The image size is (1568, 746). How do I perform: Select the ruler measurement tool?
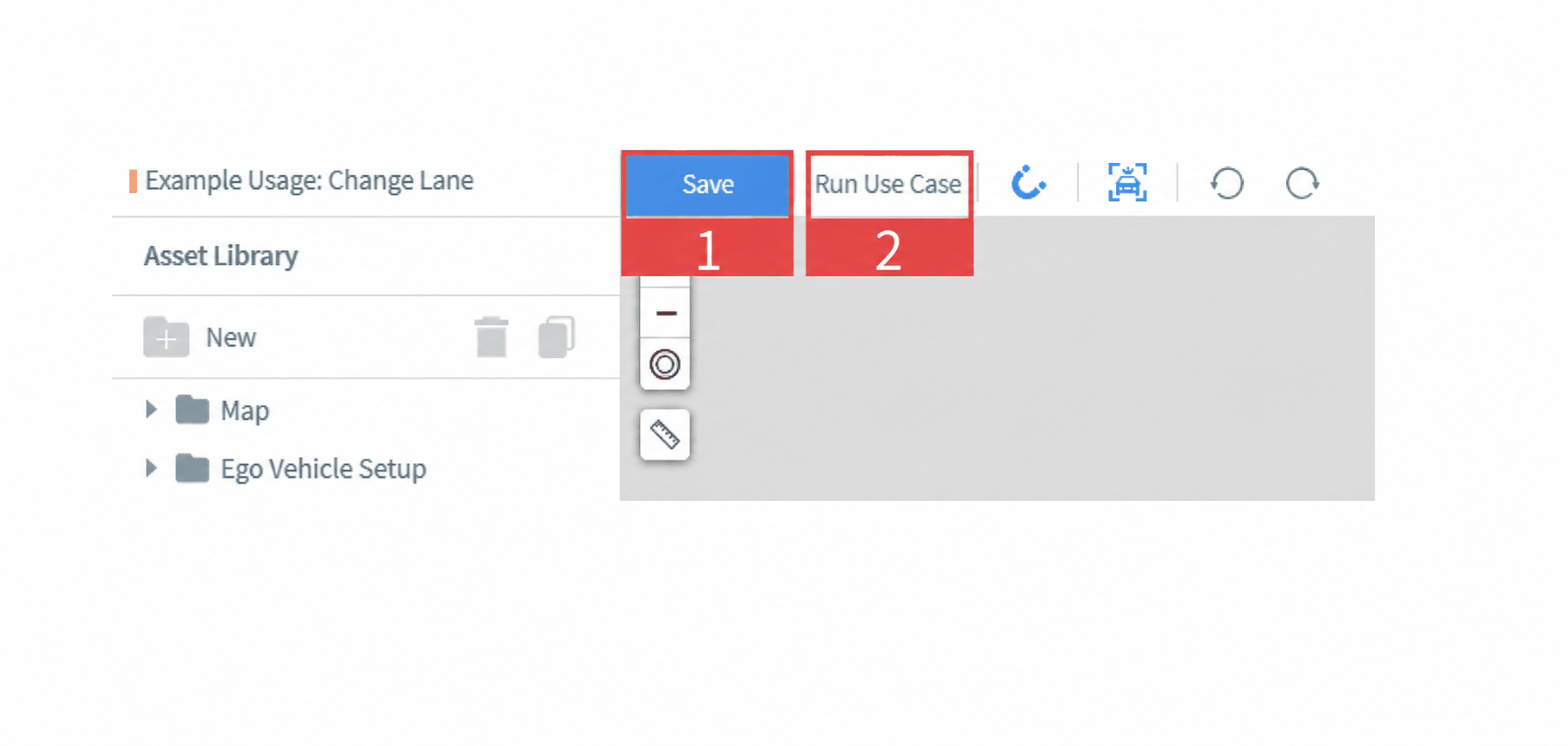pos(665,435)
